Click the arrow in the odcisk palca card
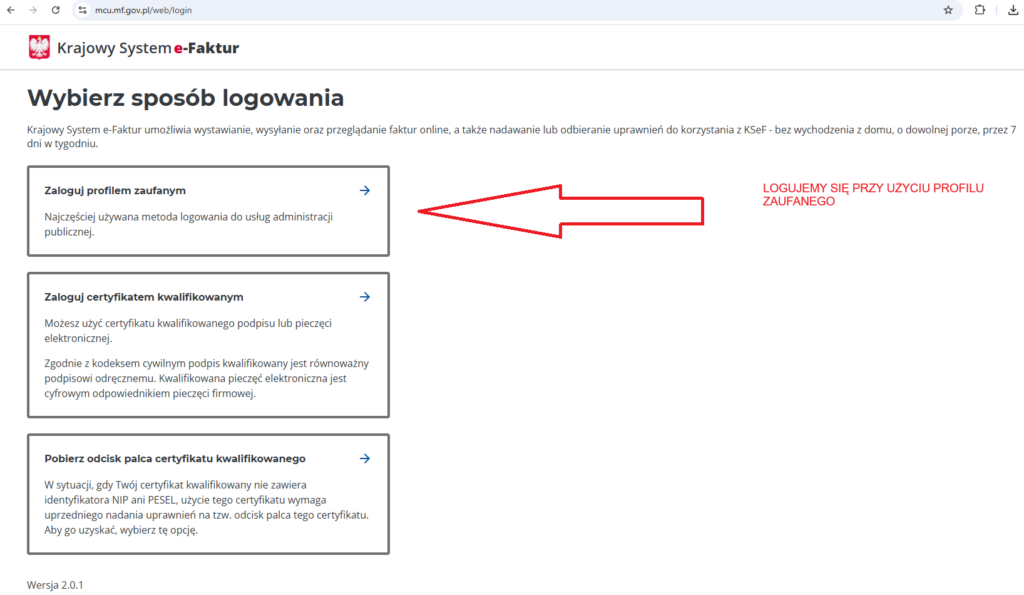This screenshot has width=1024, height=595. [365, 458]
